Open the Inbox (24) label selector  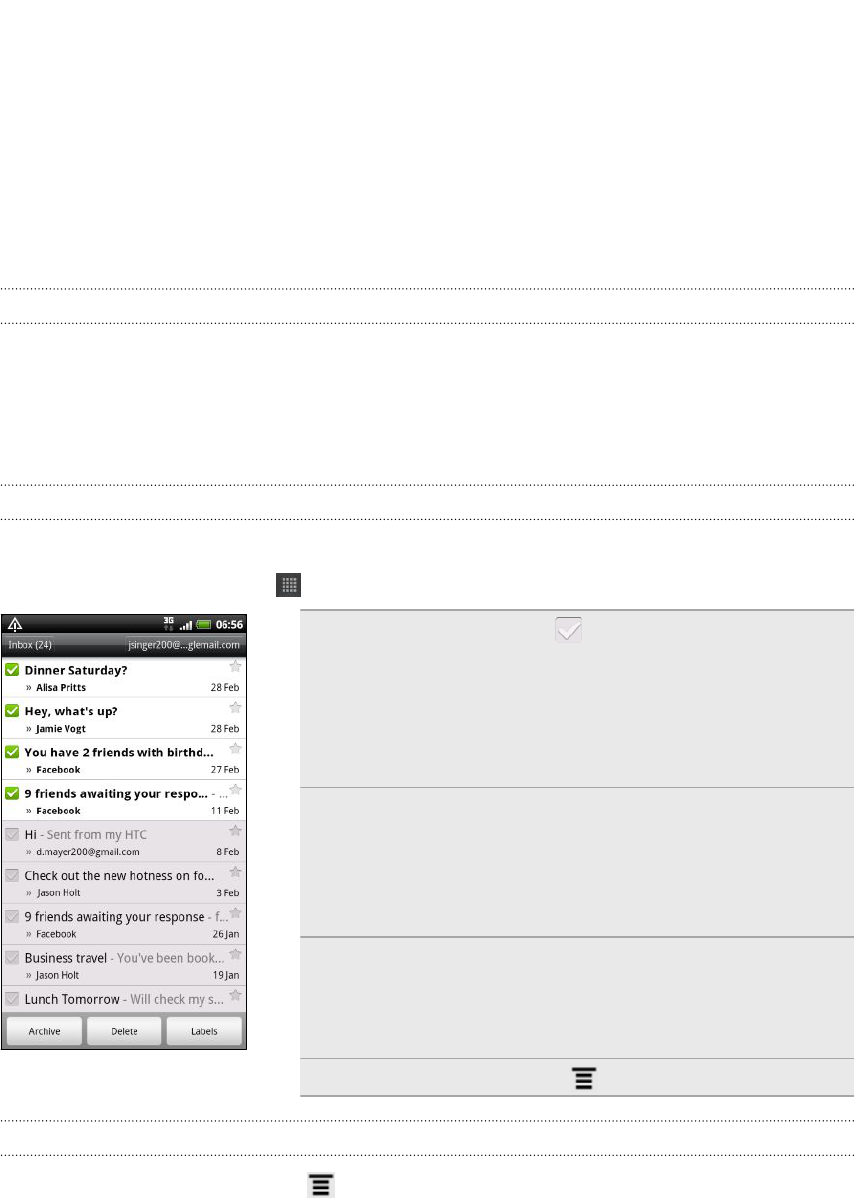30,645
